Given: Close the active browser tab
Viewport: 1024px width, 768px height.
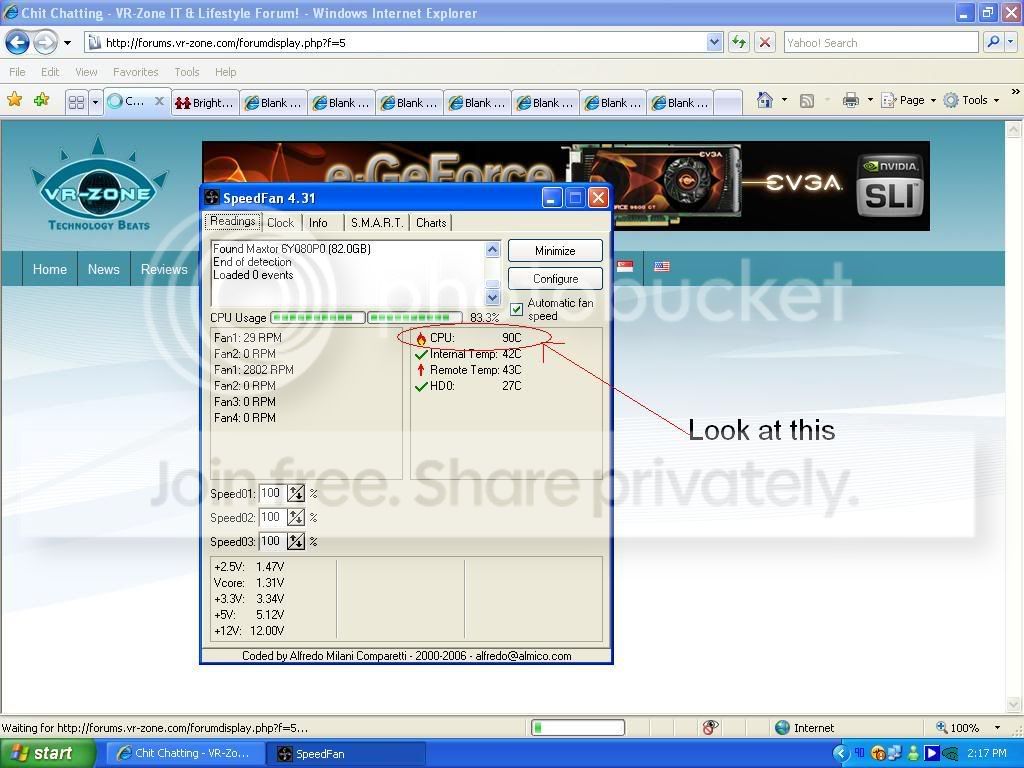Looking at the screenshot, I should pyautogui.click(x=159, y=101).
